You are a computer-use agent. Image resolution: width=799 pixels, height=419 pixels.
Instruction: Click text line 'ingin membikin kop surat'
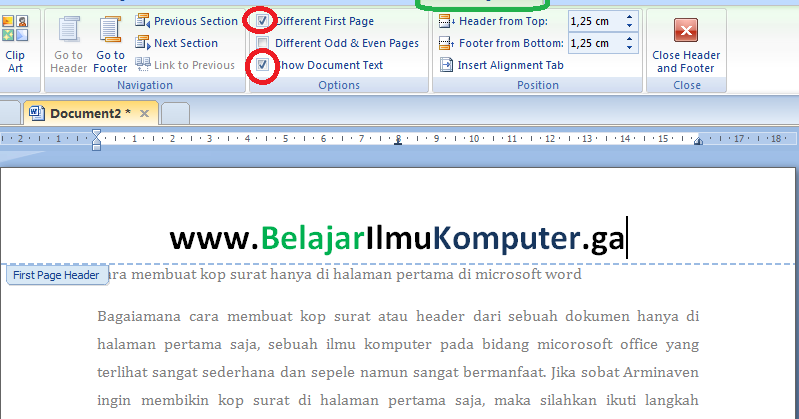398,401
